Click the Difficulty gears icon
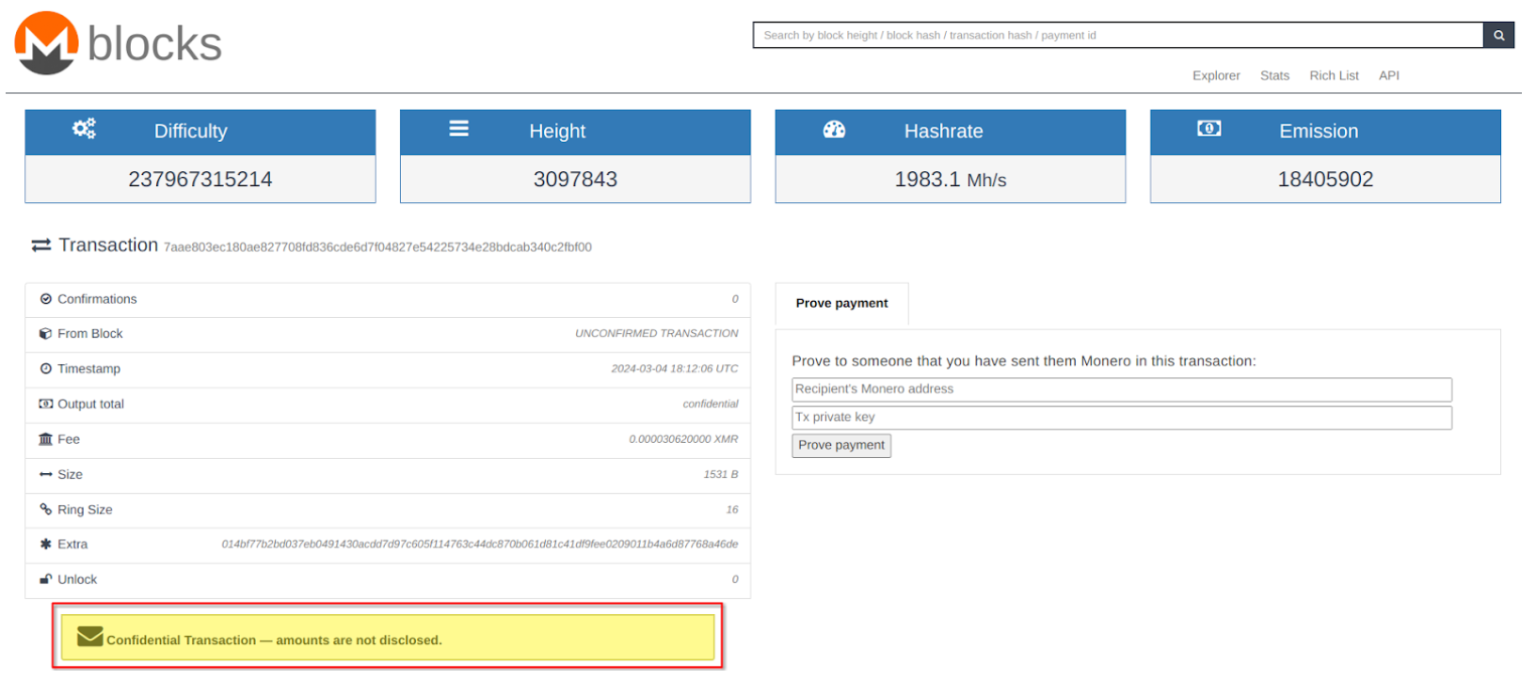1536x680 pixels. pos(84,129)
